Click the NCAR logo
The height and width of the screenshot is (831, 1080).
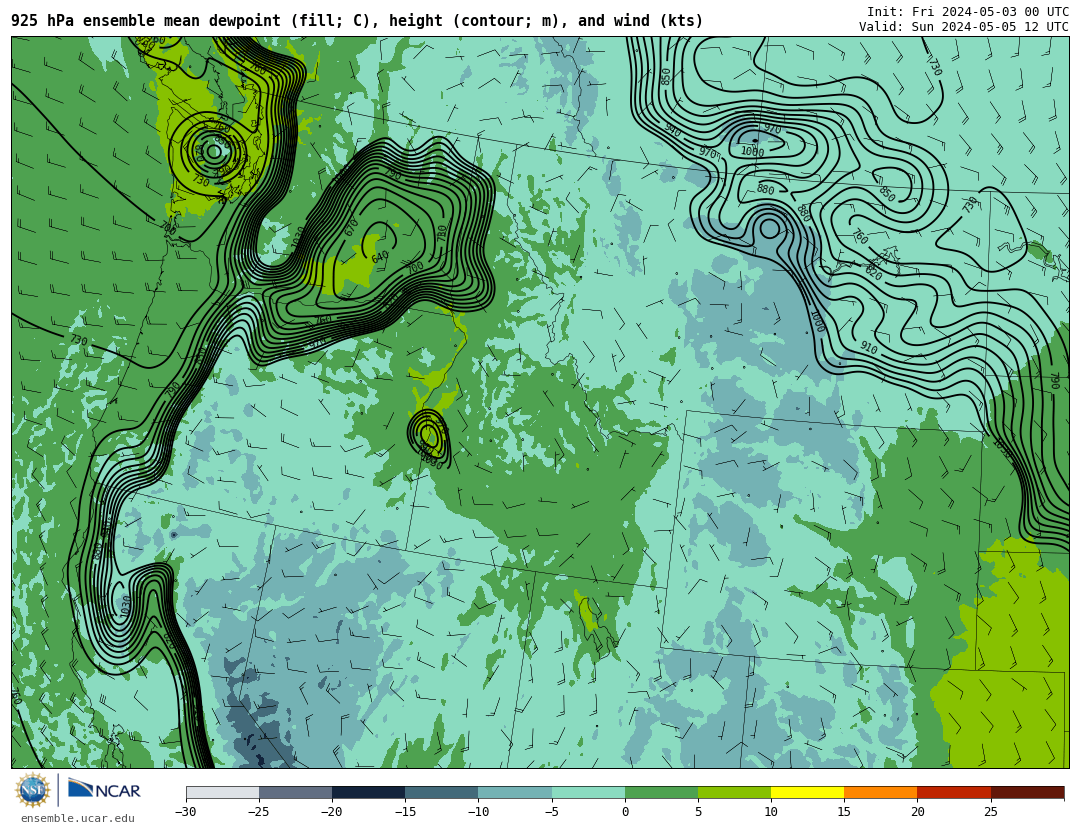(104, 790)
